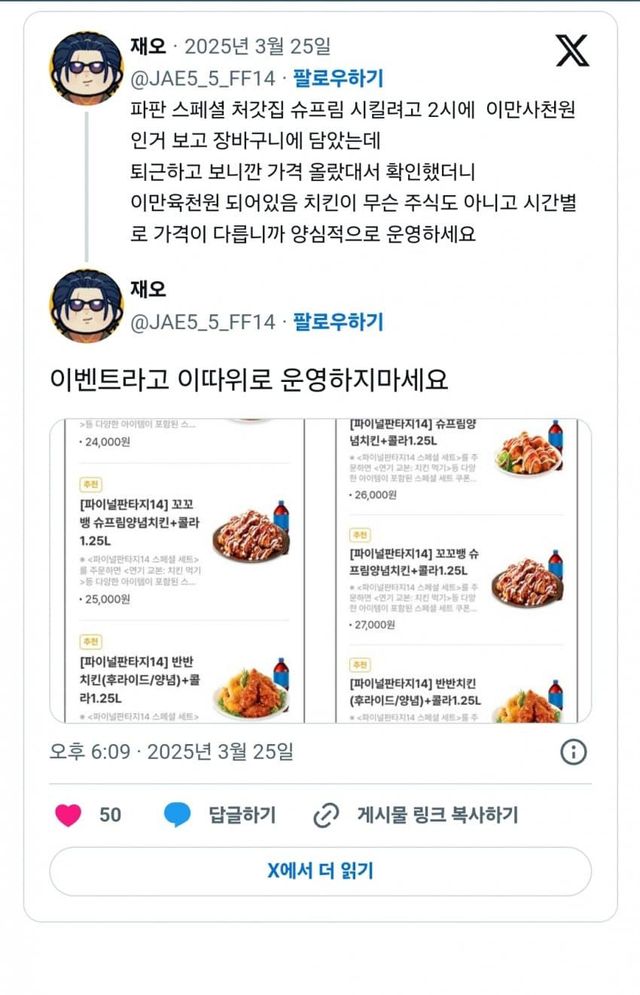Open right menu screenshot image
Screen dimensions: 640x995
point(457,570)
